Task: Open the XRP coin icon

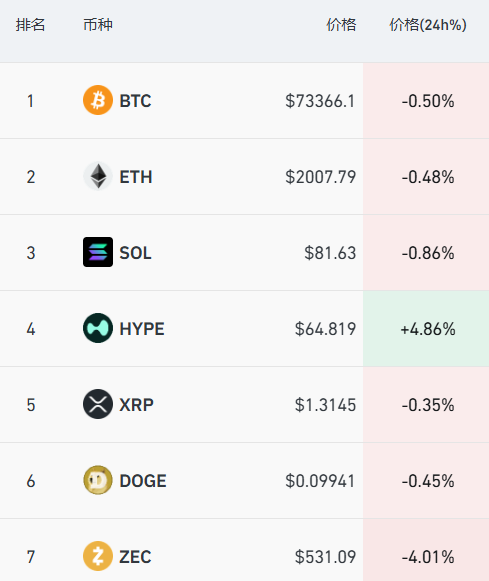Action: [98, 404]
